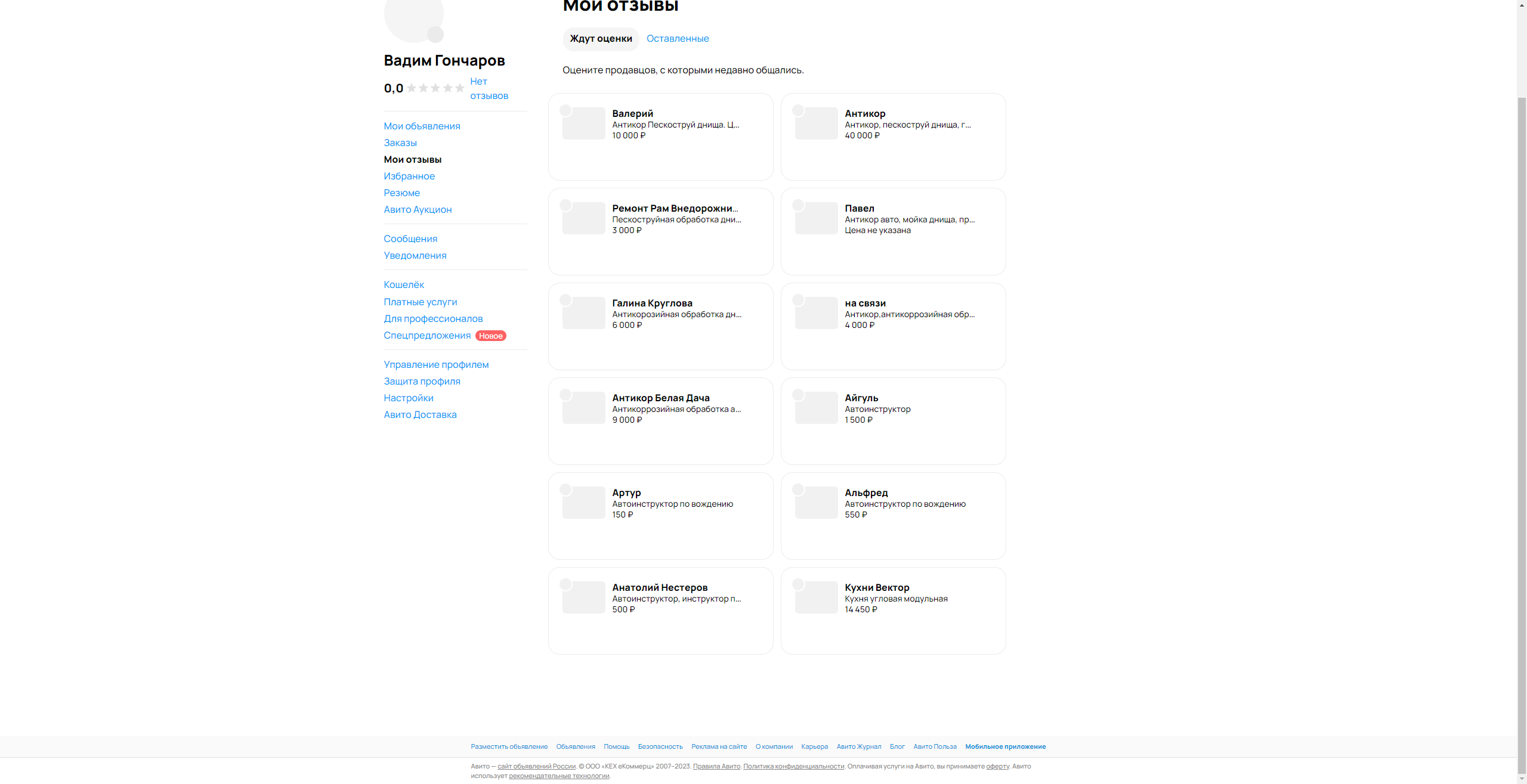
Task: Click Айгуль seller's avatar circle
Action: pos(798,395)
